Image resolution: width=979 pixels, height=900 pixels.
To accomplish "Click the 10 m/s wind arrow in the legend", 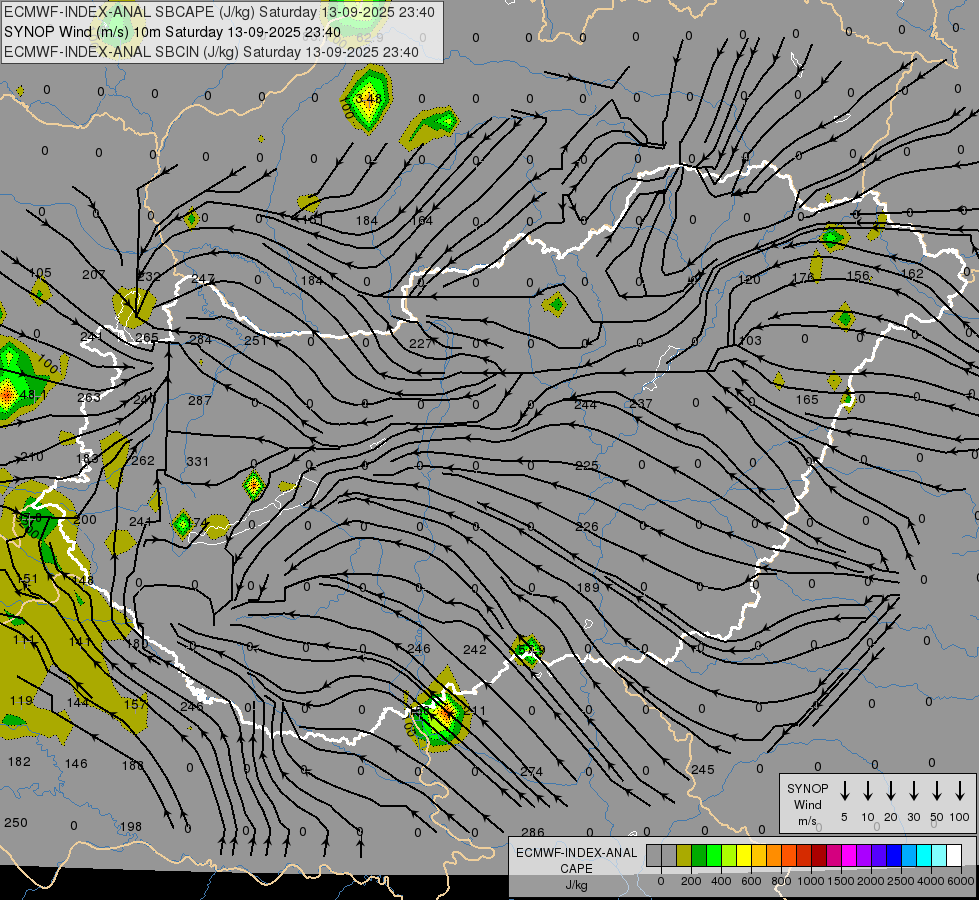I will [867, 791].
